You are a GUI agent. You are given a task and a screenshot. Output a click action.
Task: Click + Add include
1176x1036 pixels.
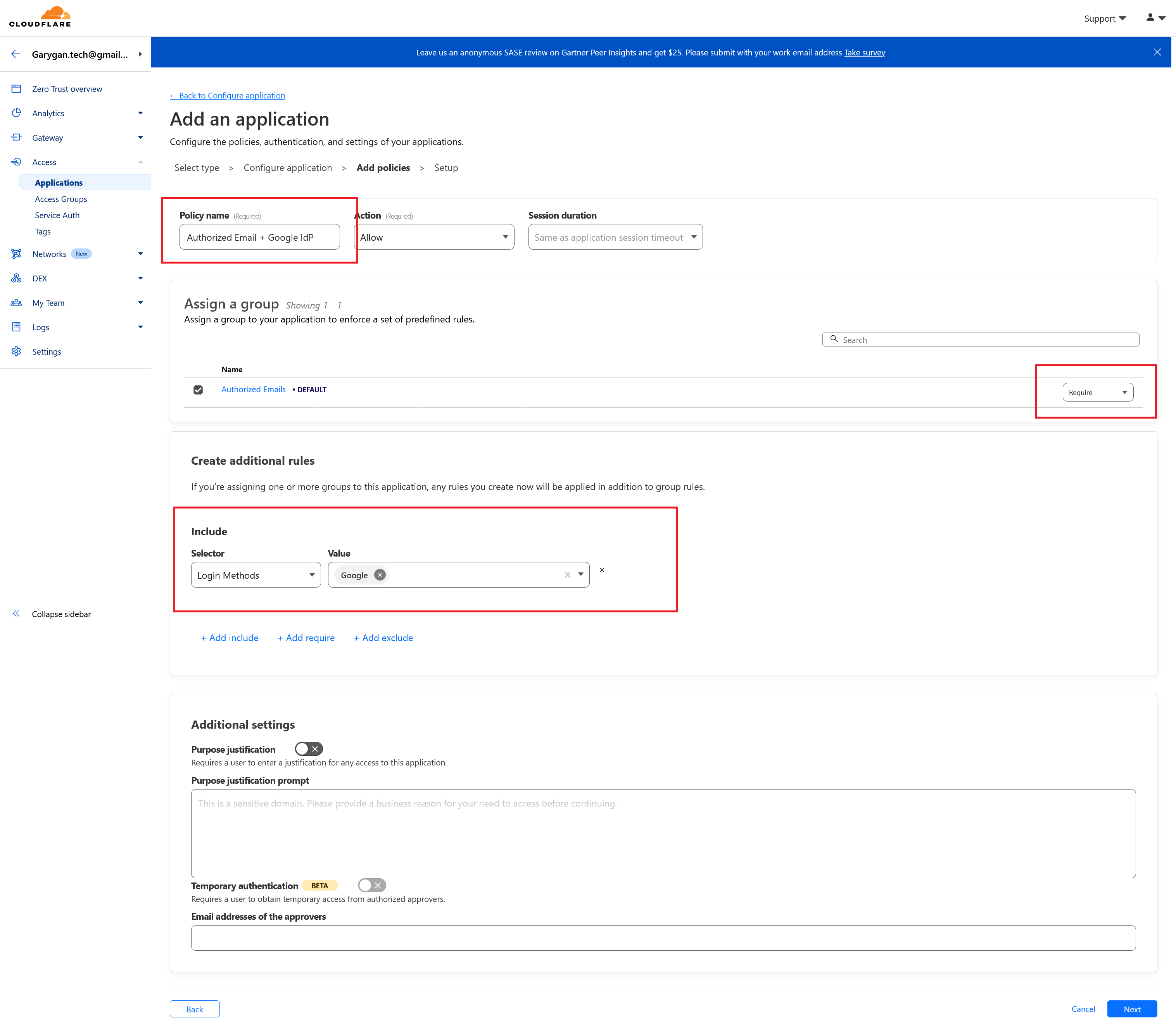click(230, 637)
